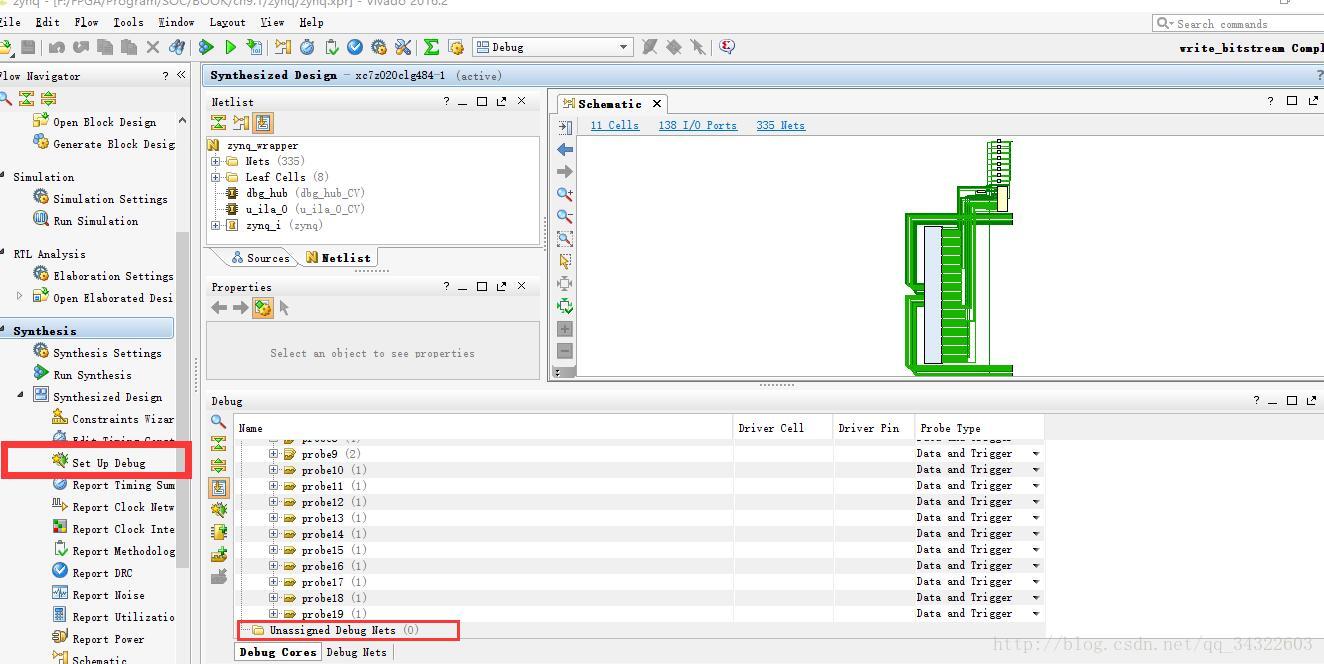Click Select Area icon in Schematic toolbar
This screenshot has height=664, width=1324.
(565, 261)
